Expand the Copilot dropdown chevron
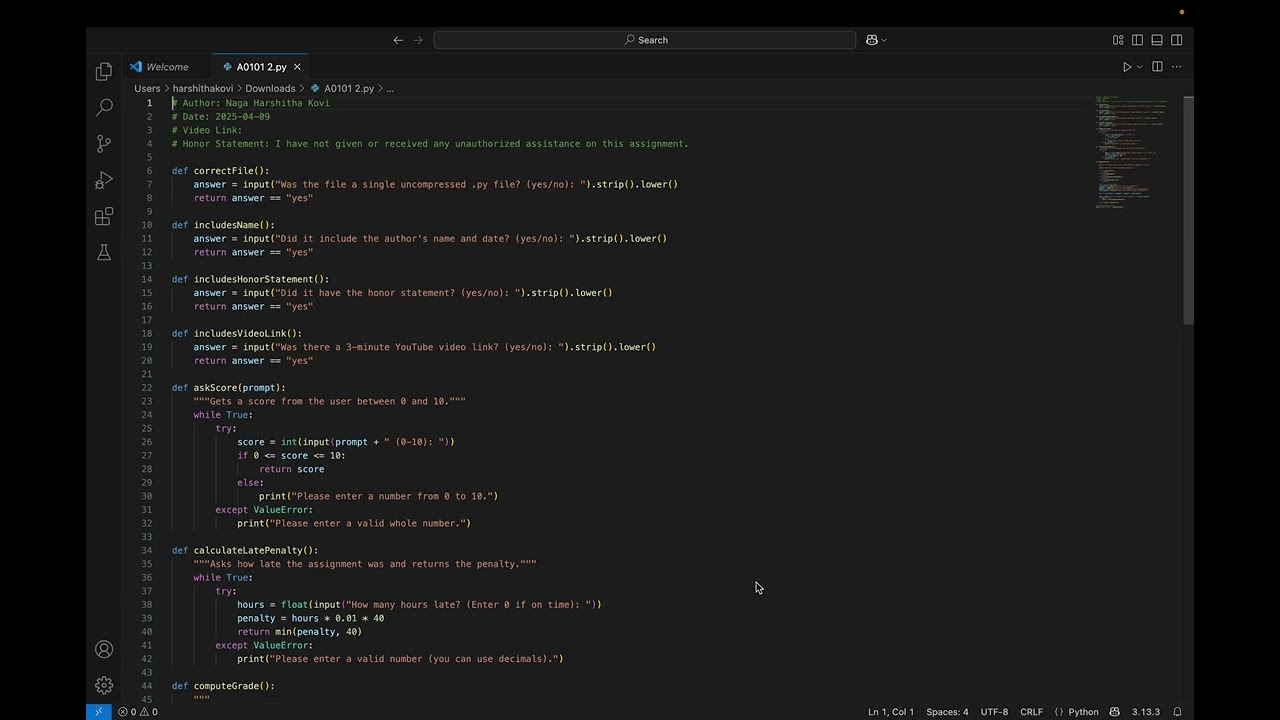 pyautogui.click(x=884, y=40)
